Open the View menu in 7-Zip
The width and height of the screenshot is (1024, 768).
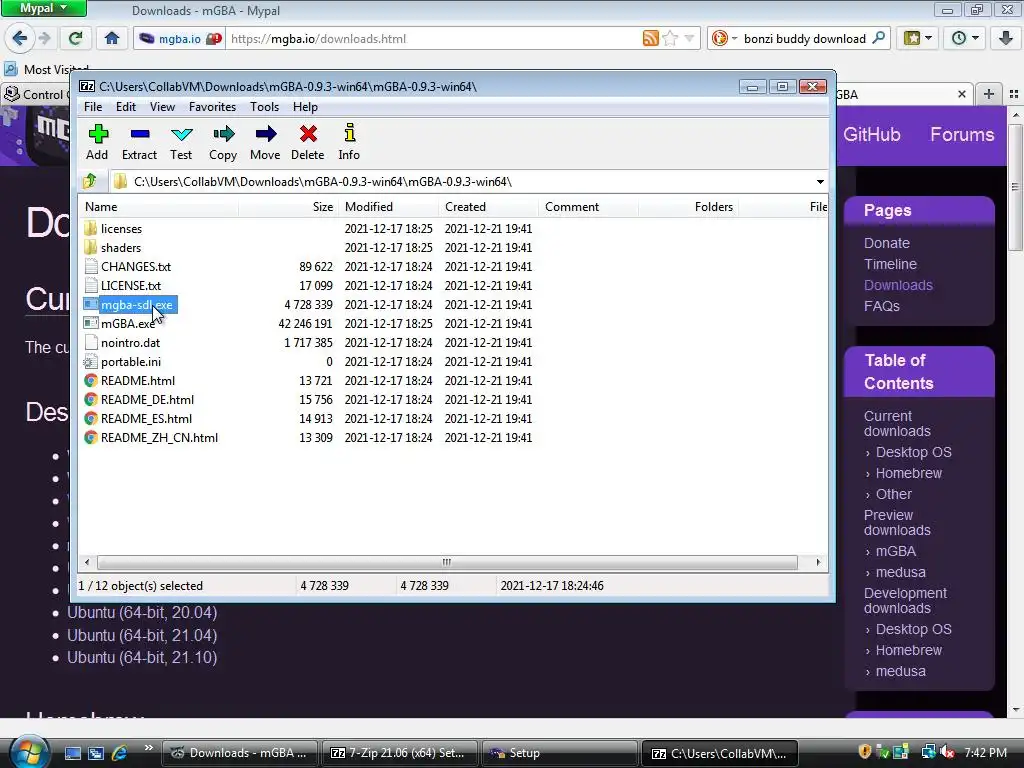click(x=162, y=106)
